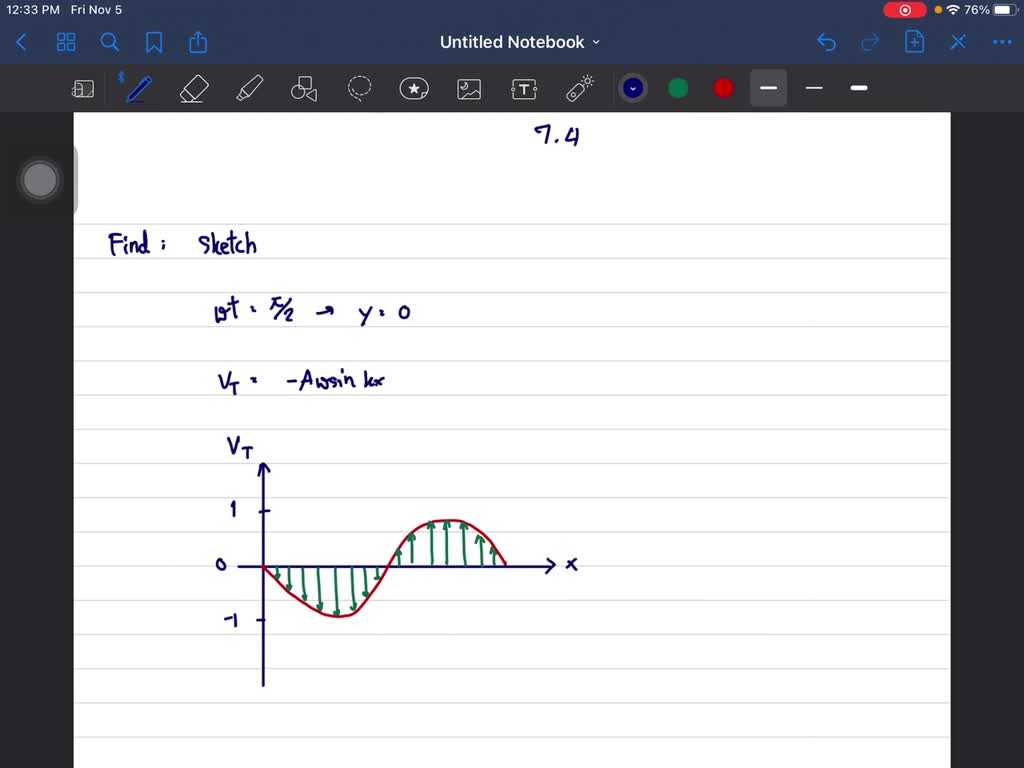Select the Lasso selection tool
Image resolution: width=1024 pixels, height=768 pixels.
pos(359,88)
